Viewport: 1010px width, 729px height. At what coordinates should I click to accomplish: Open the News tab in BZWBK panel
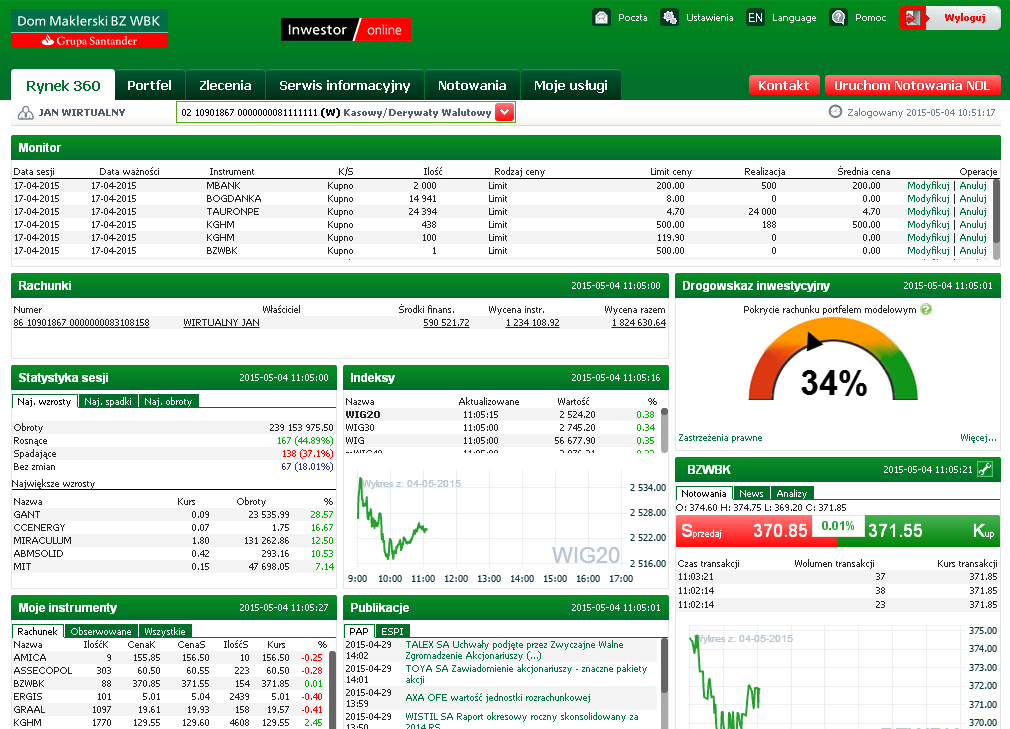(x=751, y=493)
